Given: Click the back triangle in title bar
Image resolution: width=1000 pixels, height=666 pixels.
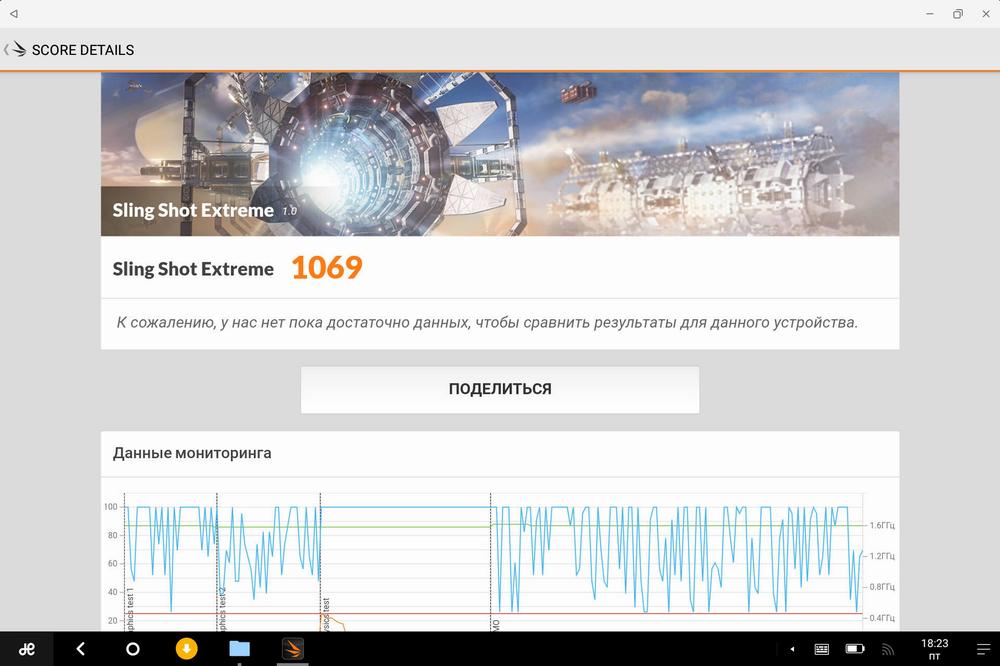Looking at the screenshot, I should pyautogui.click(x=14, y=14).
